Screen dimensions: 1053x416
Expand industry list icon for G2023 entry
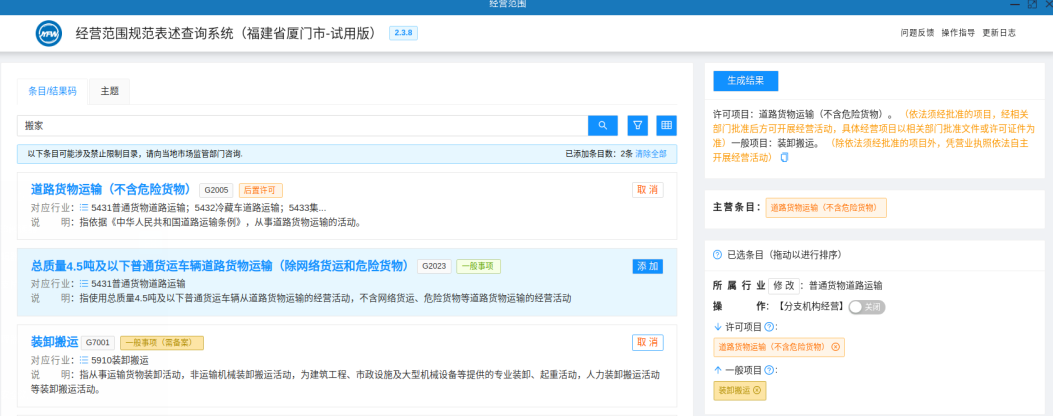click(x=84, y=283)
